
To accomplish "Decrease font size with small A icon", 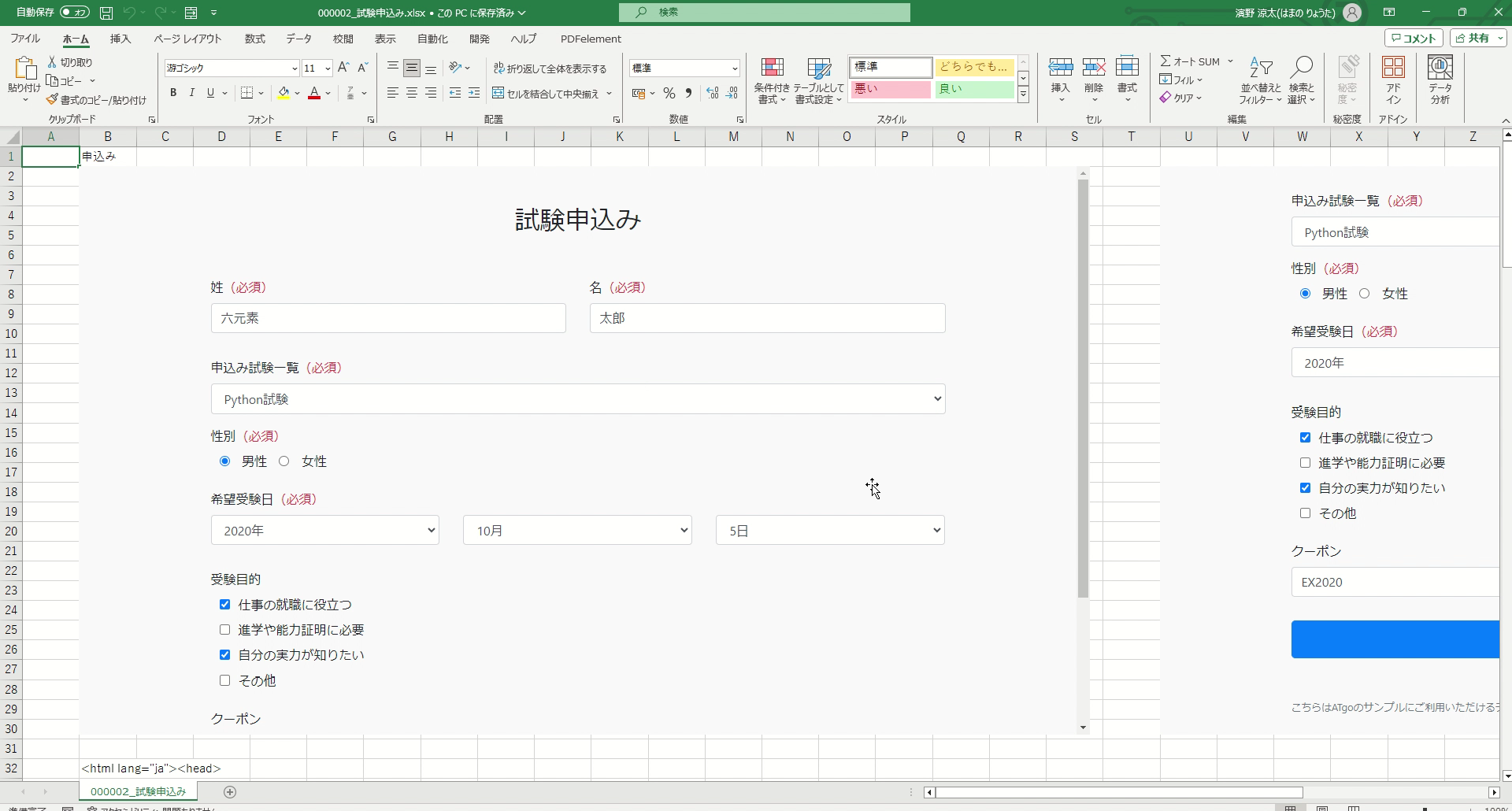I will click(363, 68).
